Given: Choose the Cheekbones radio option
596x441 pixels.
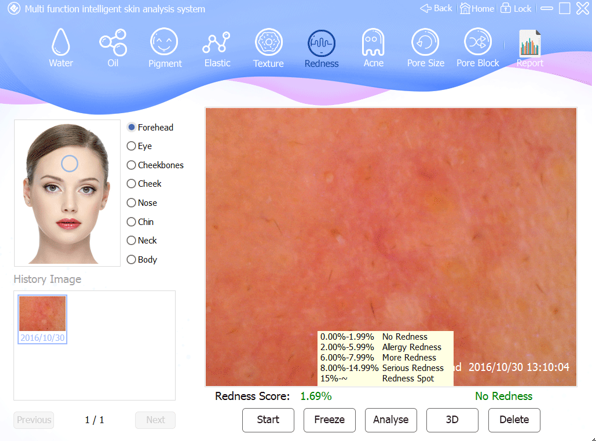Looking at the screenshot, I should click(131, 165).
